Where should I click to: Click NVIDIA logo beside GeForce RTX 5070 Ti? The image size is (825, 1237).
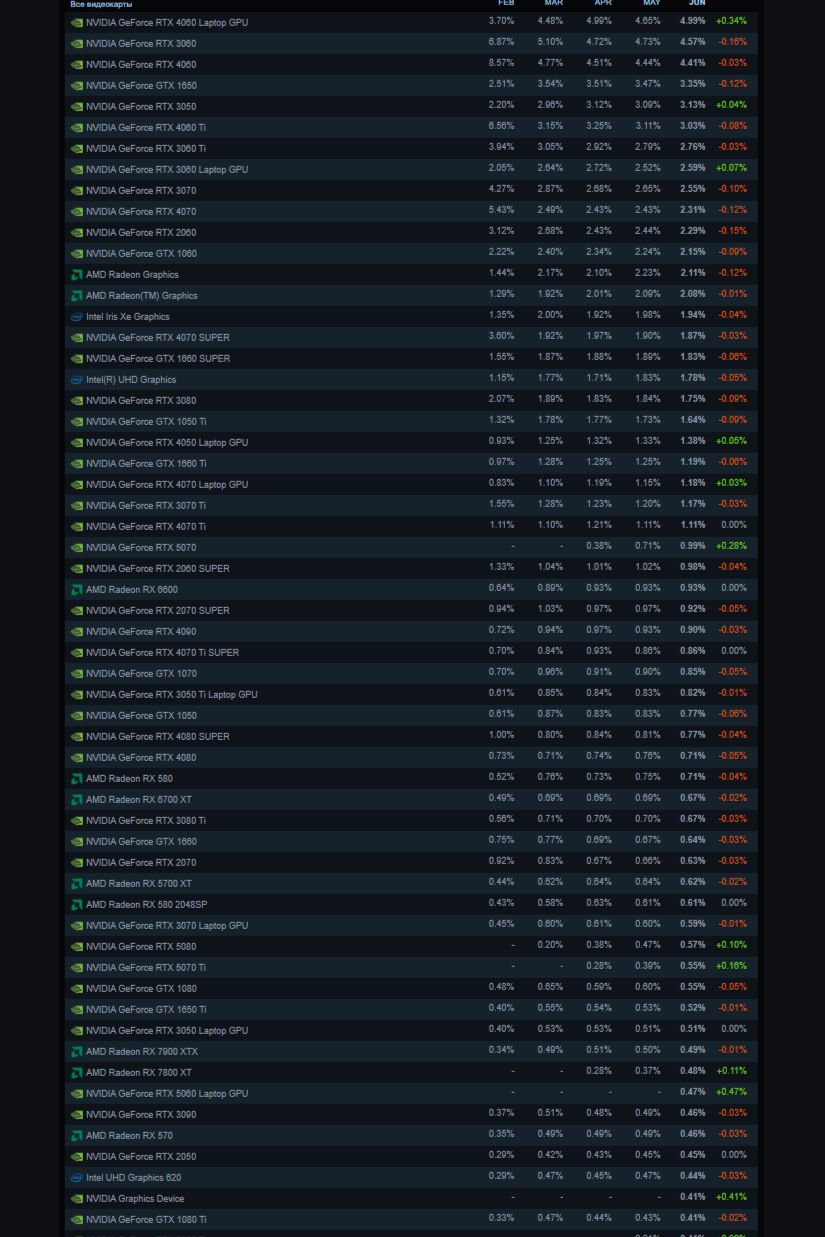[x=77, y=967]
